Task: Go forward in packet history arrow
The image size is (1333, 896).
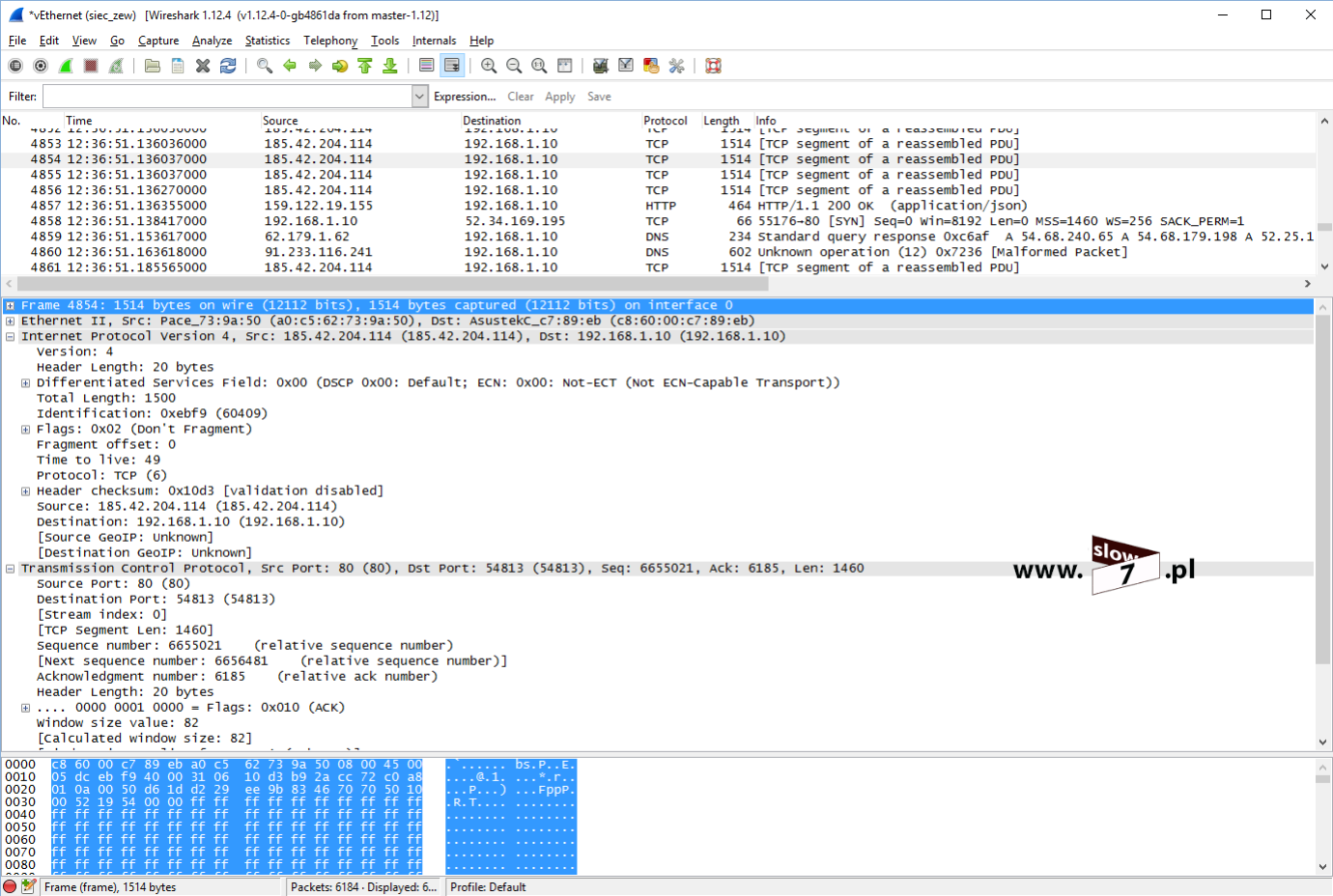Action: 315,66
